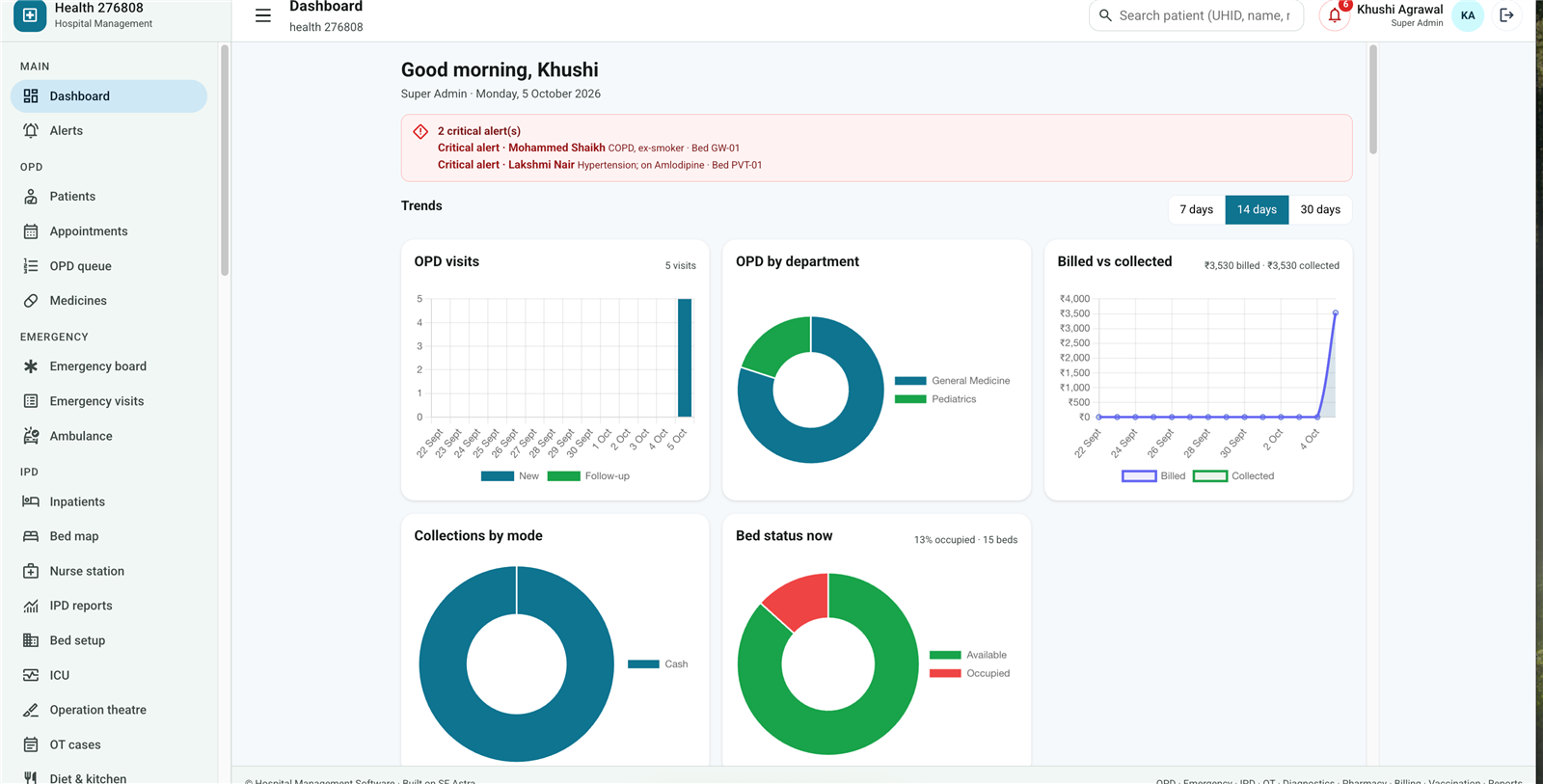This screenshot has height=784, width=1543.
Task: Click the Emergency board asterisk icon
Action: [x=31, y=366]
